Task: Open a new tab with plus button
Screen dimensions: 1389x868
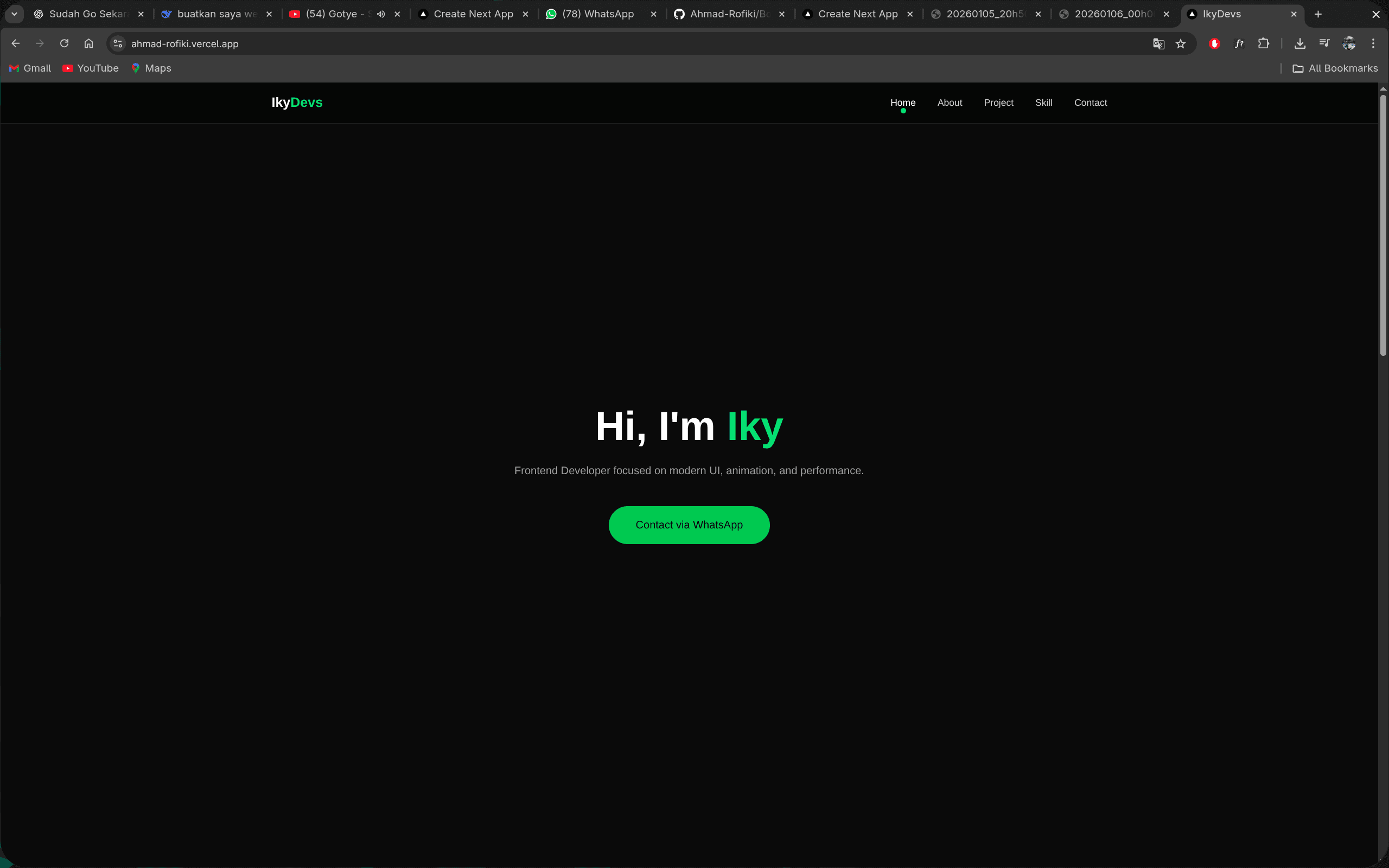Action: coord(1318,14)
